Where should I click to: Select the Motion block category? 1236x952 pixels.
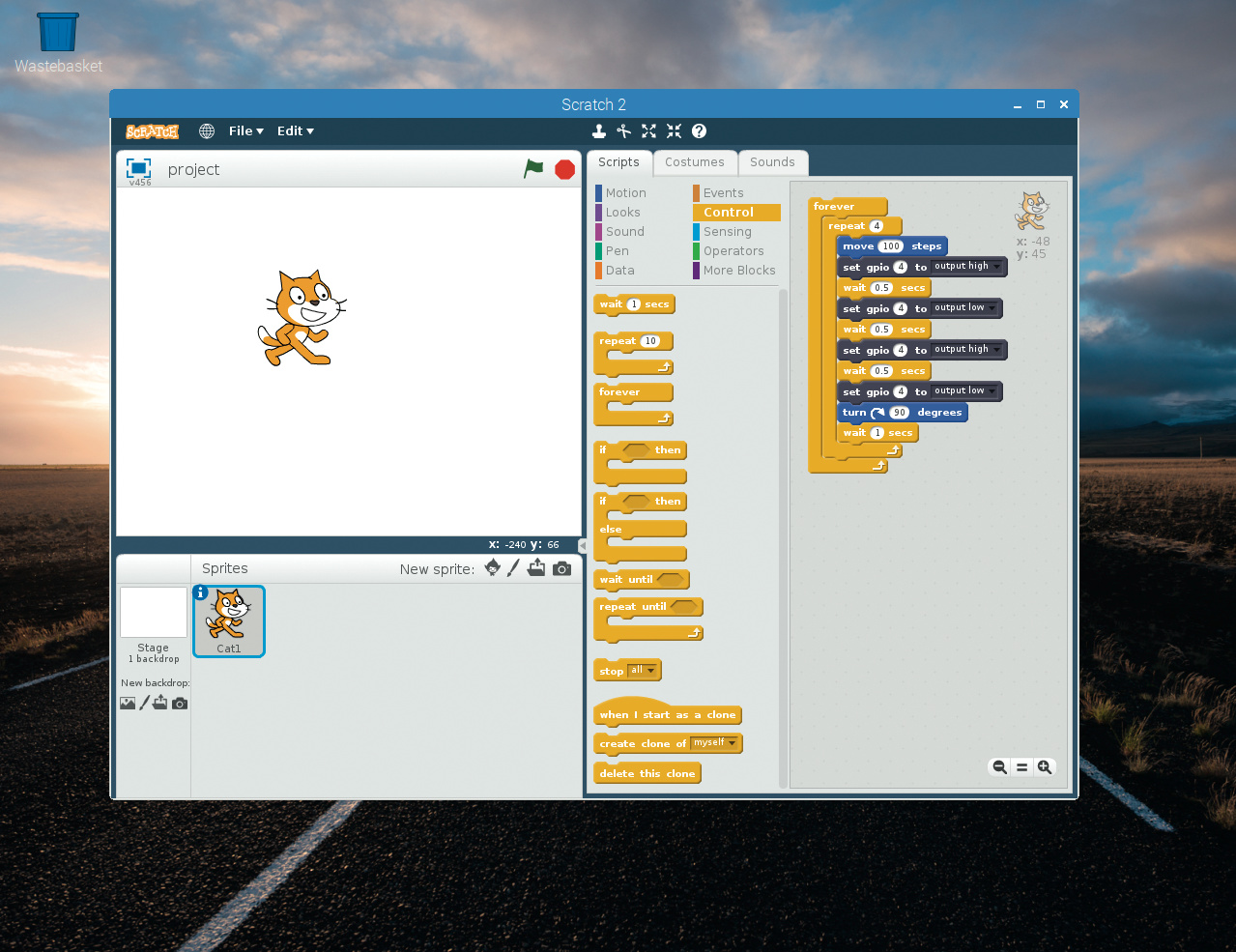click(625, 193)
